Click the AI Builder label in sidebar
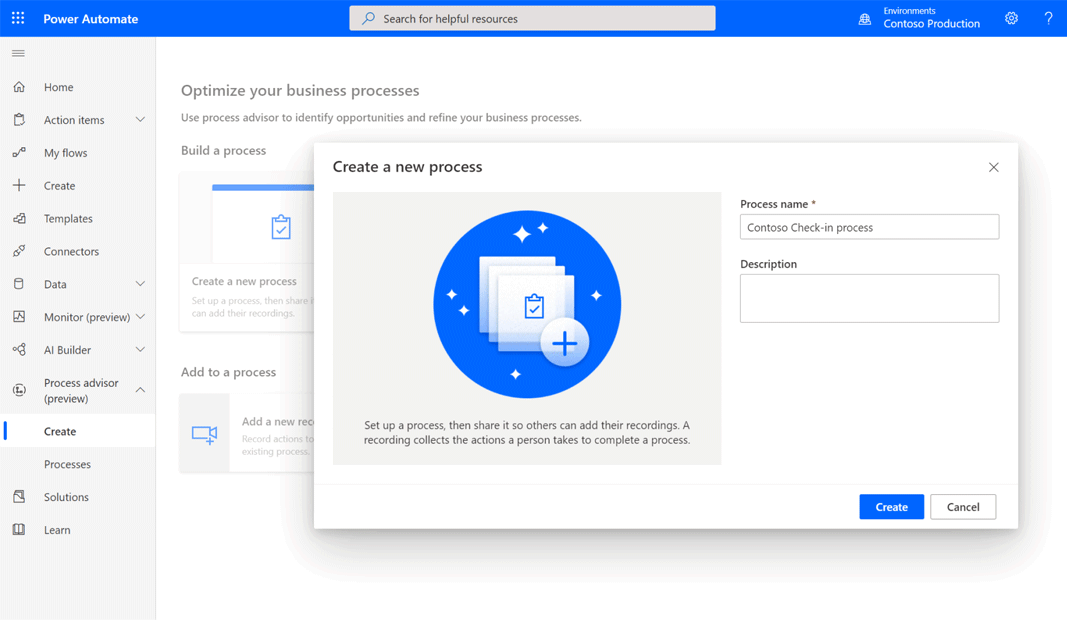 [x=67, y=350]
